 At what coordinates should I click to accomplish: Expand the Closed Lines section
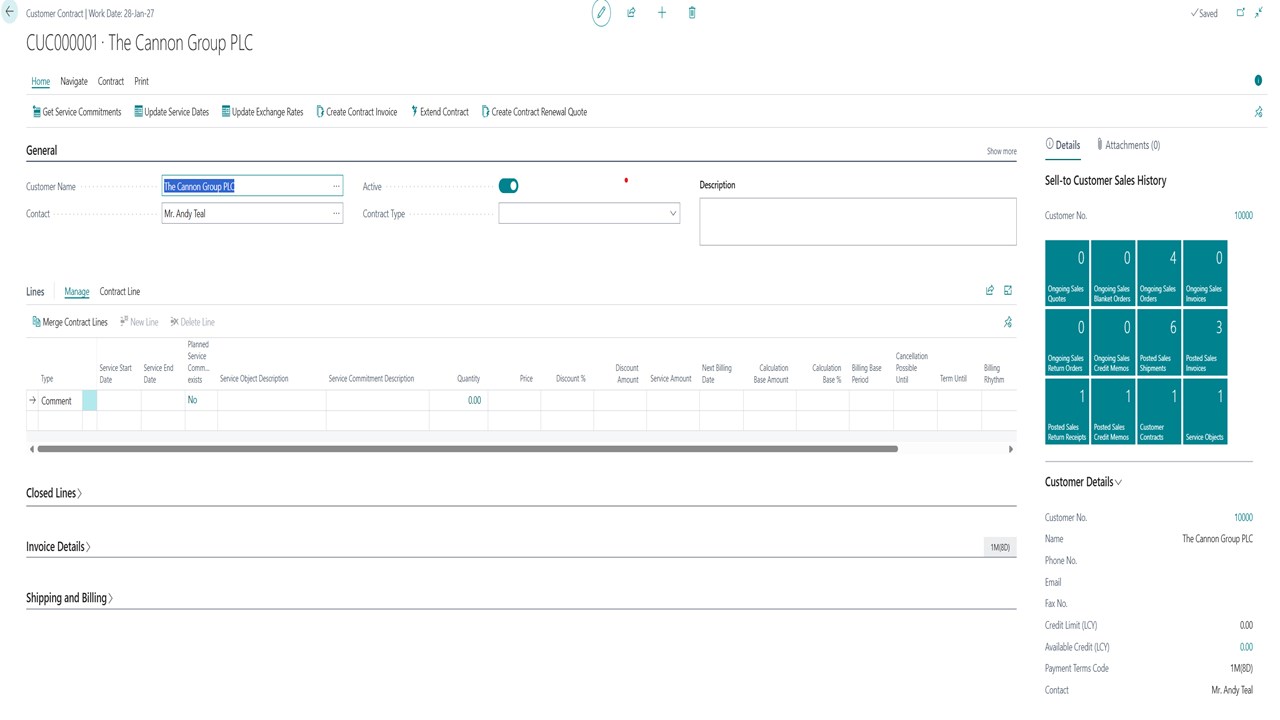[x=54, y=493]
